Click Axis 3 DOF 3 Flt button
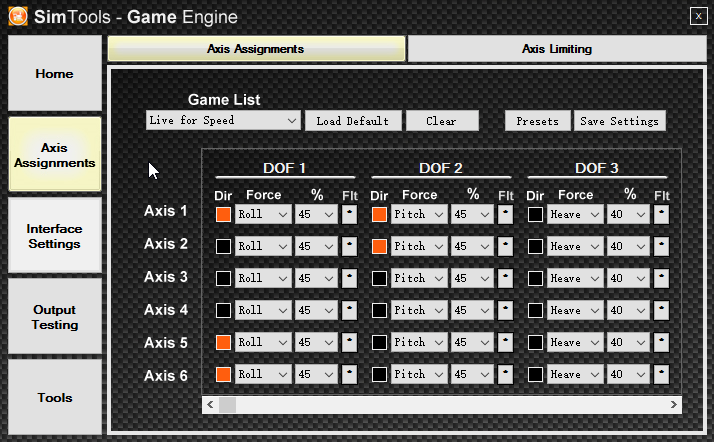Screen dimensions: 714x442 tap(661, 278)
